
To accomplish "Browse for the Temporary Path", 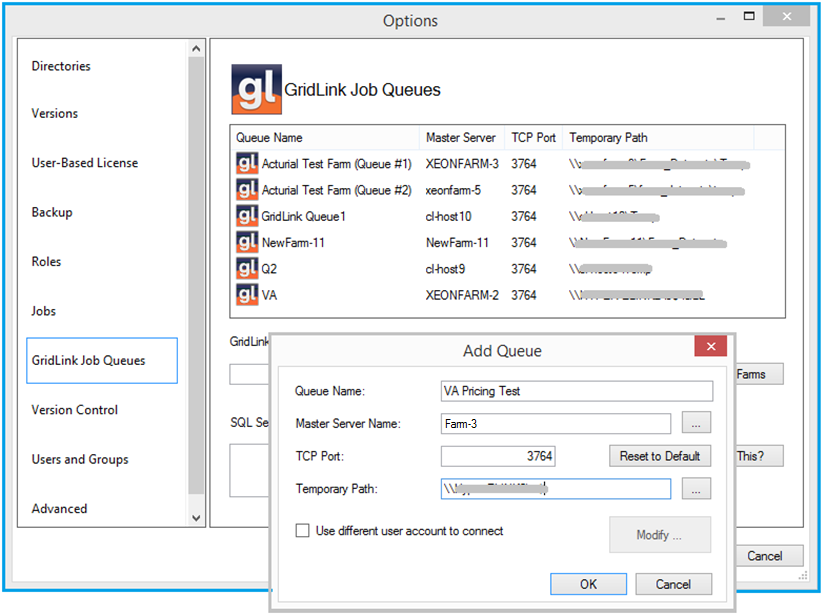I will [696, 489].
